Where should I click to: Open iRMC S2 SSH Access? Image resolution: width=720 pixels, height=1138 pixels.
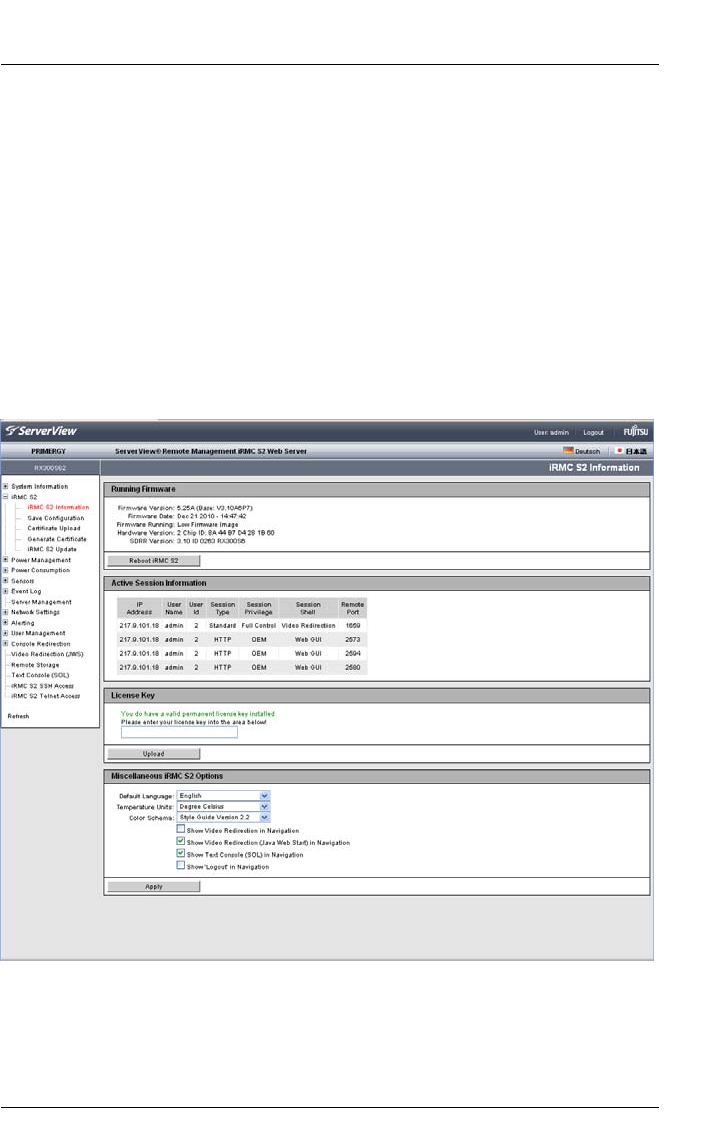coord(42,685)
